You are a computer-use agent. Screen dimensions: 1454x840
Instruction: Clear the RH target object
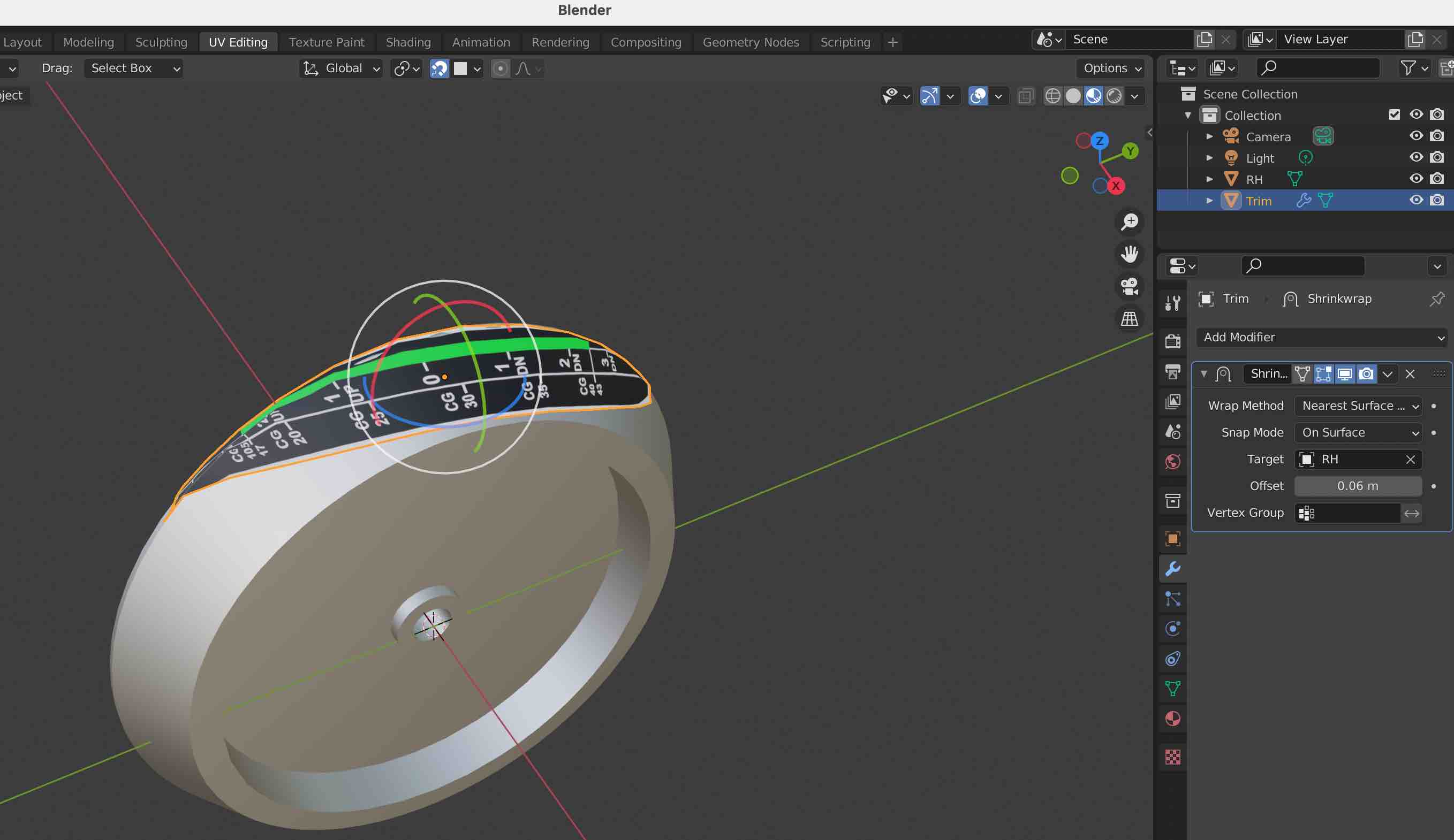1410,460
